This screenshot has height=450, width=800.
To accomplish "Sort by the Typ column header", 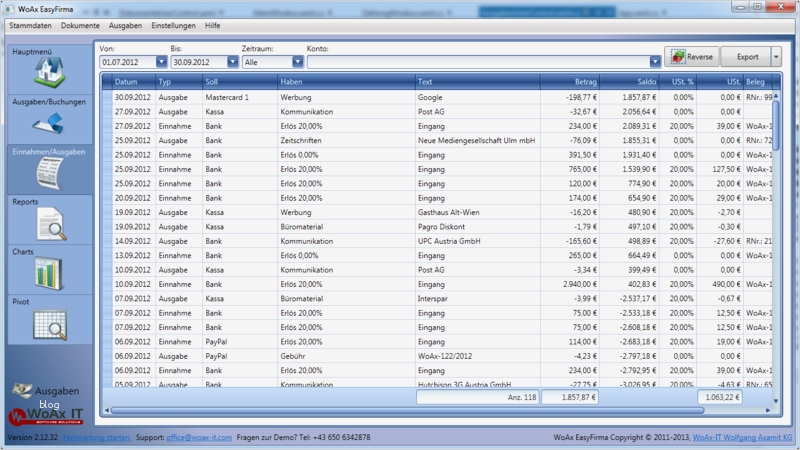I will pos(179,82).
